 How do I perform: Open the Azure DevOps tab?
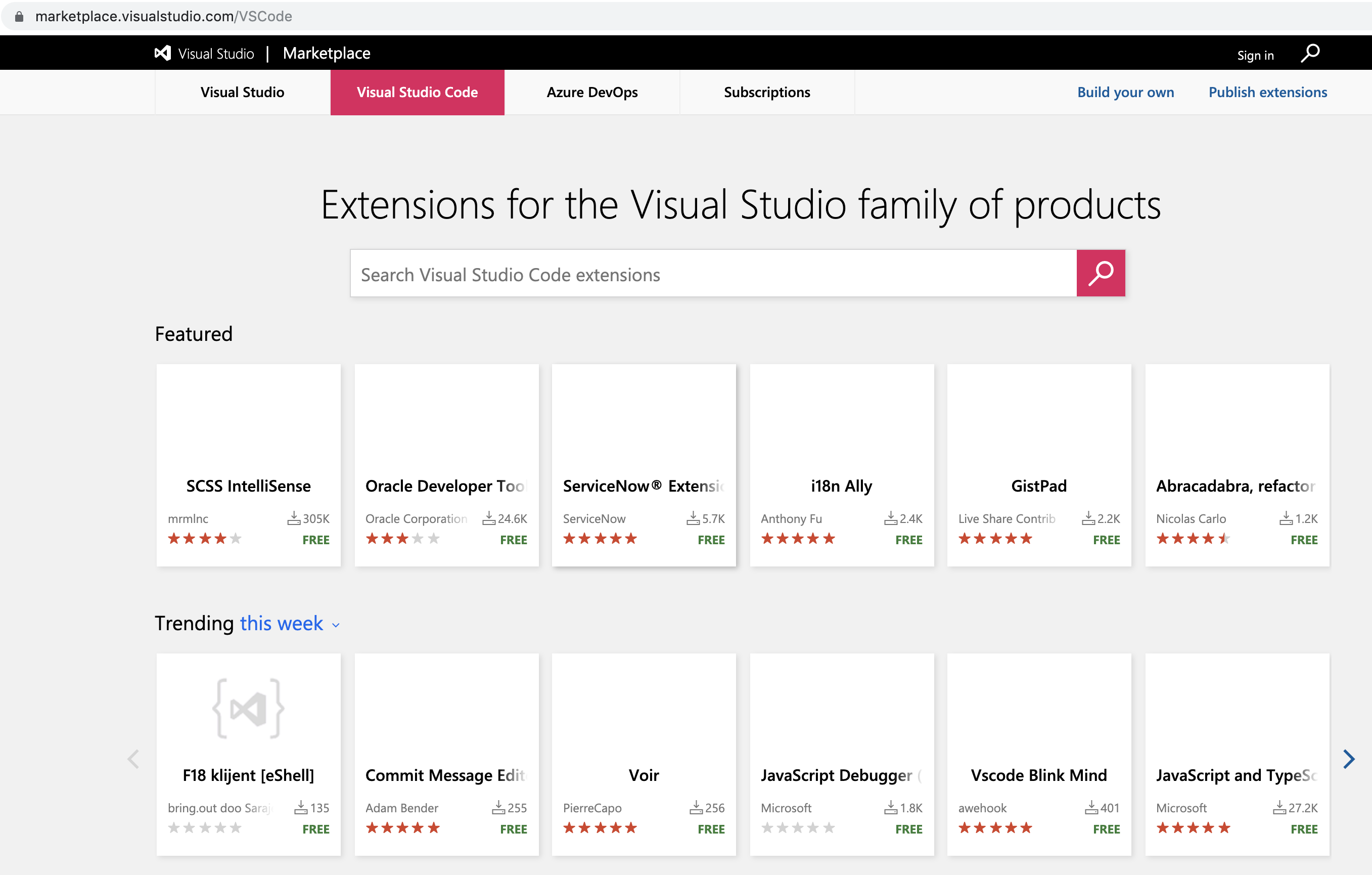coord(592,93)
